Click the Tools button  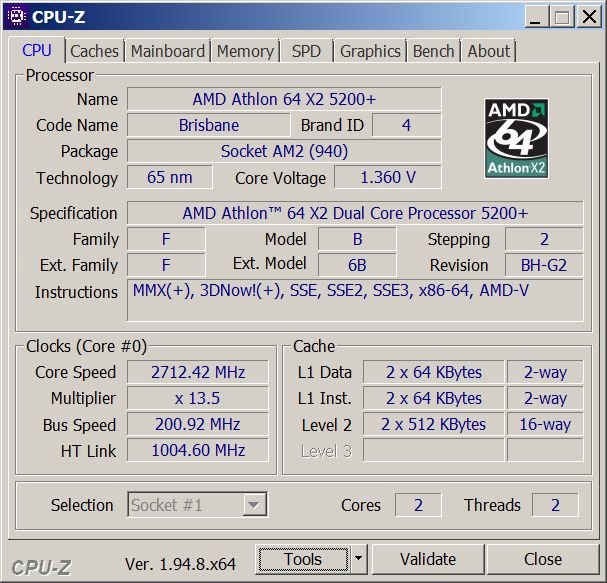click(303, 559)
